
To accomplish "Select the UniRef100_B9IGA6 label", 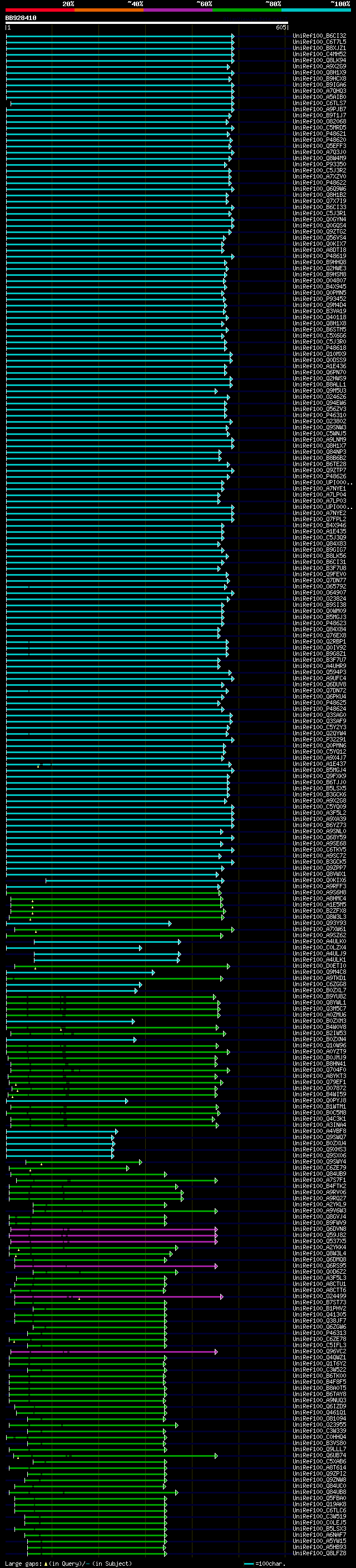I will (319, 85).
